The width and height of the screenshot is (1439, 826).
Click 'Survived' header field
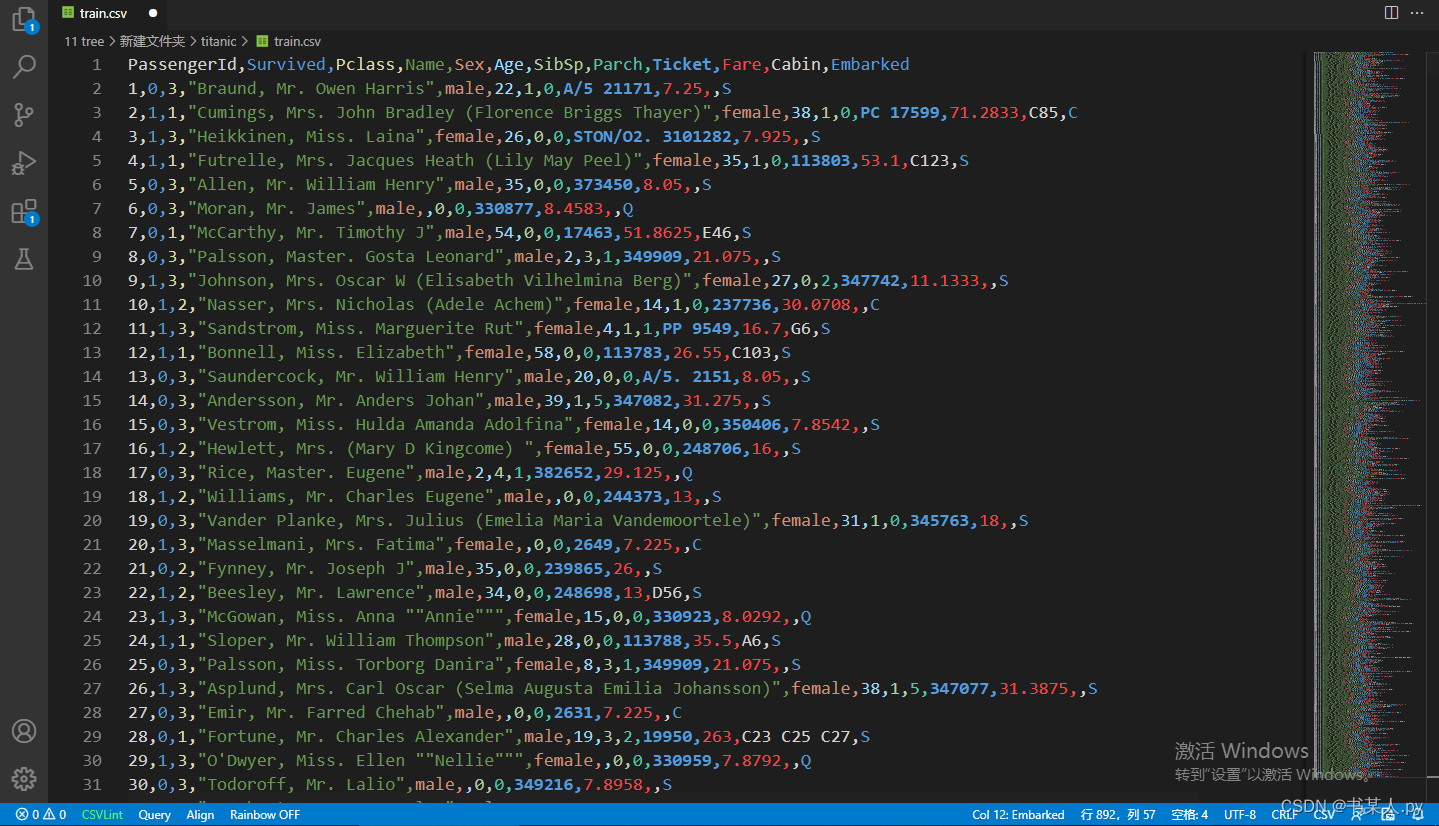tap(286, 64)
